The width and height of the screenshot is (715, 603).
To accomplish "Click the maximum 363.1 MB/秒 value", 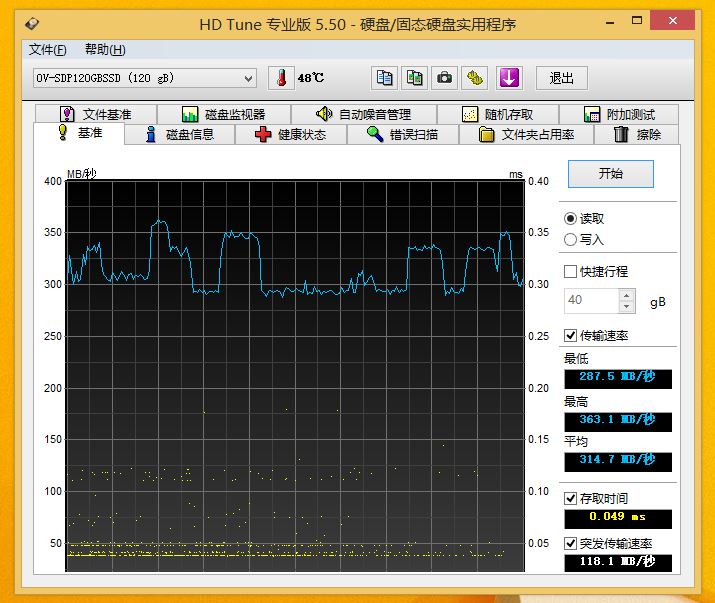I will click(618, 421).
